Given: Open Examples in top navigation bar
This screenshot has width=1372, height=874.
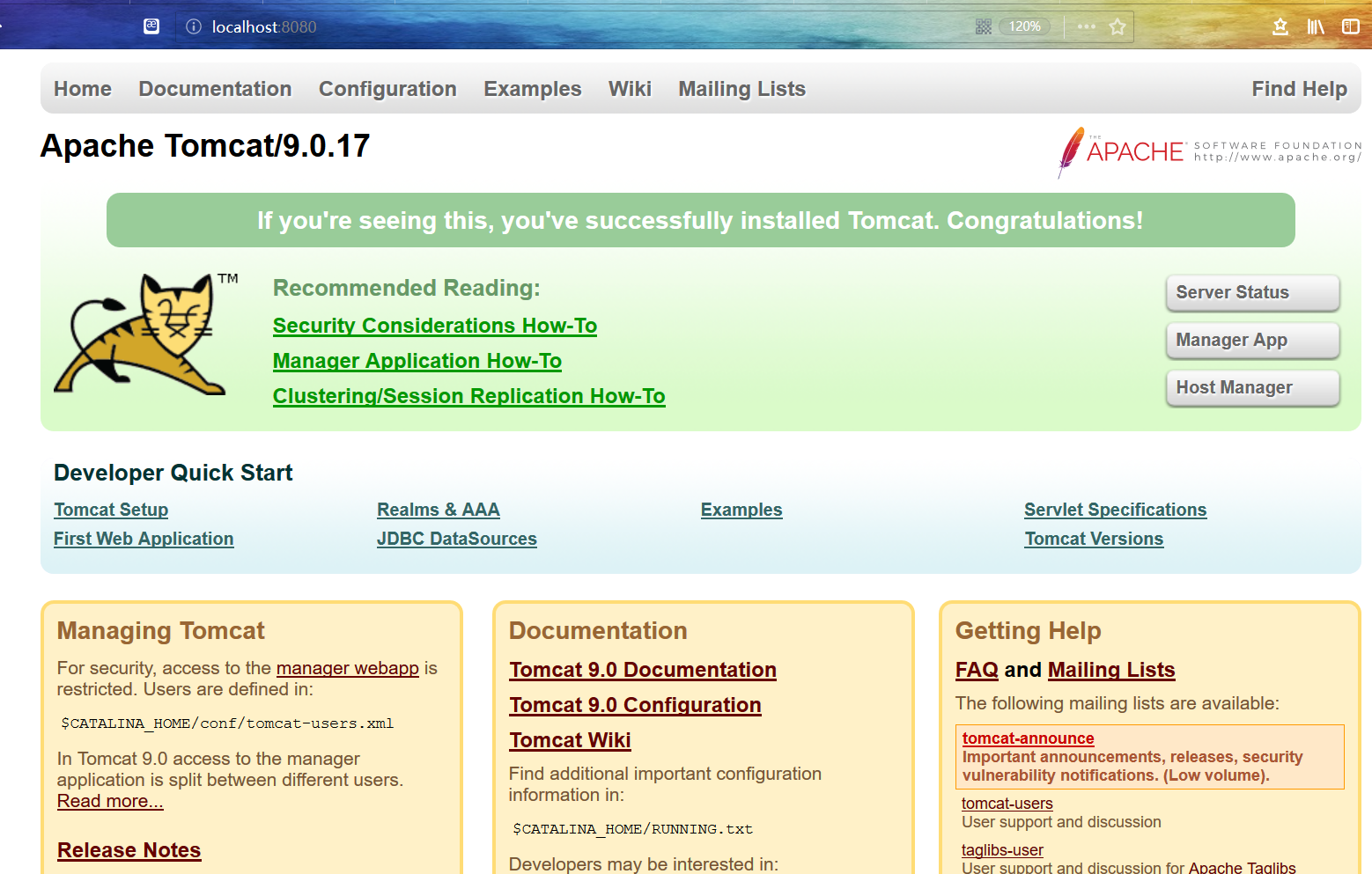Looking at the screenshot, I should coord(533,89).
